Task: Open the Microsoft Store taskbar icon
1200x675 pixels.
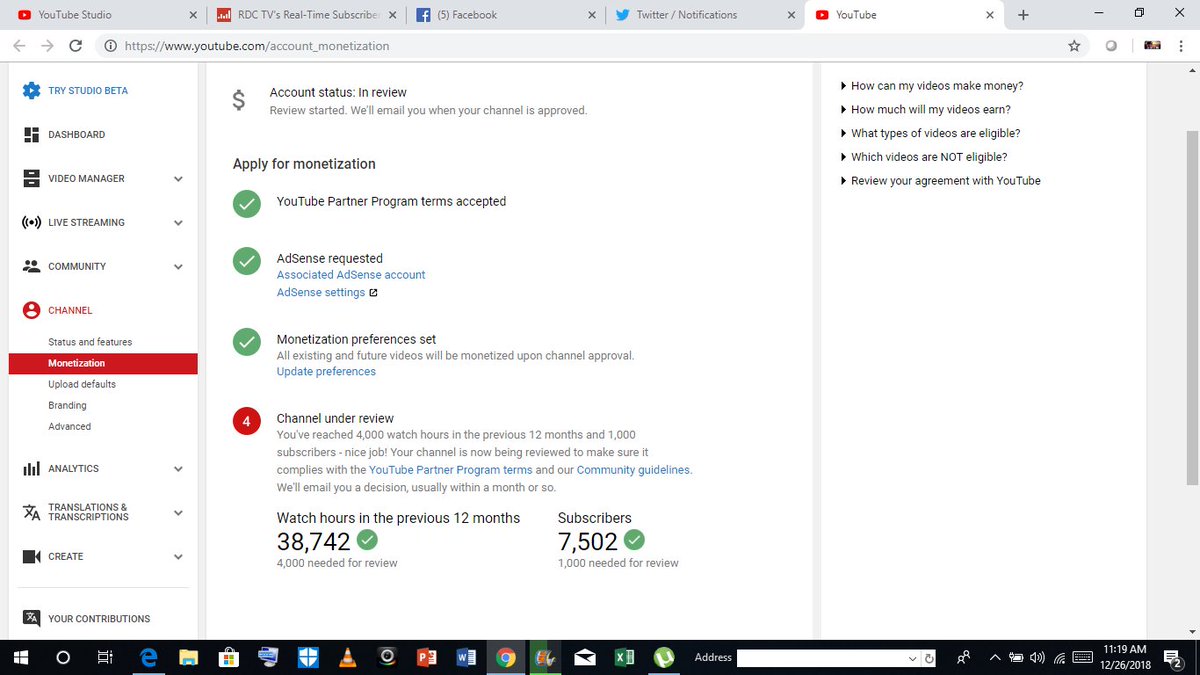Action: 229,657
